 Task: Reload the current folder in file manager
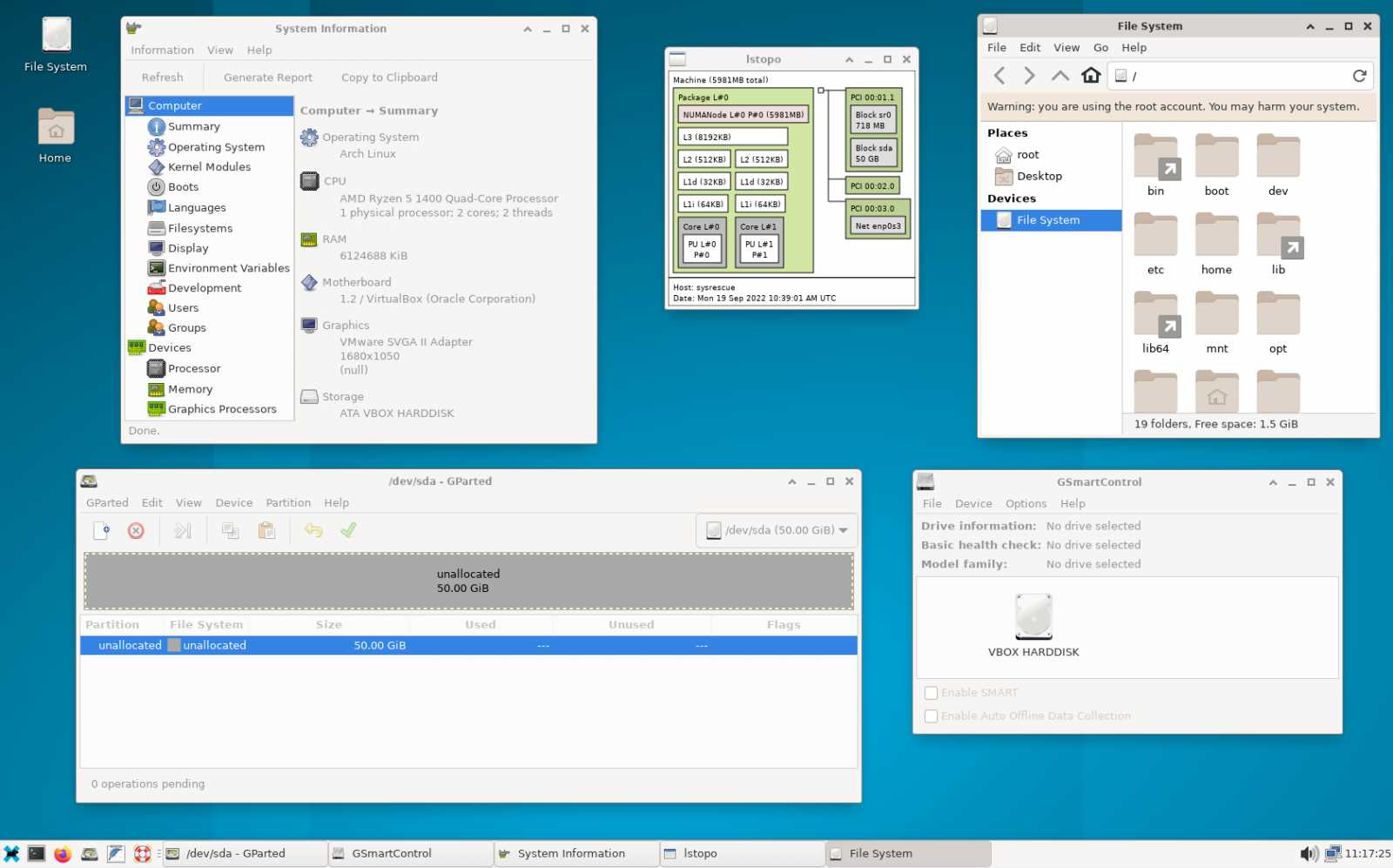point(1359,76)
